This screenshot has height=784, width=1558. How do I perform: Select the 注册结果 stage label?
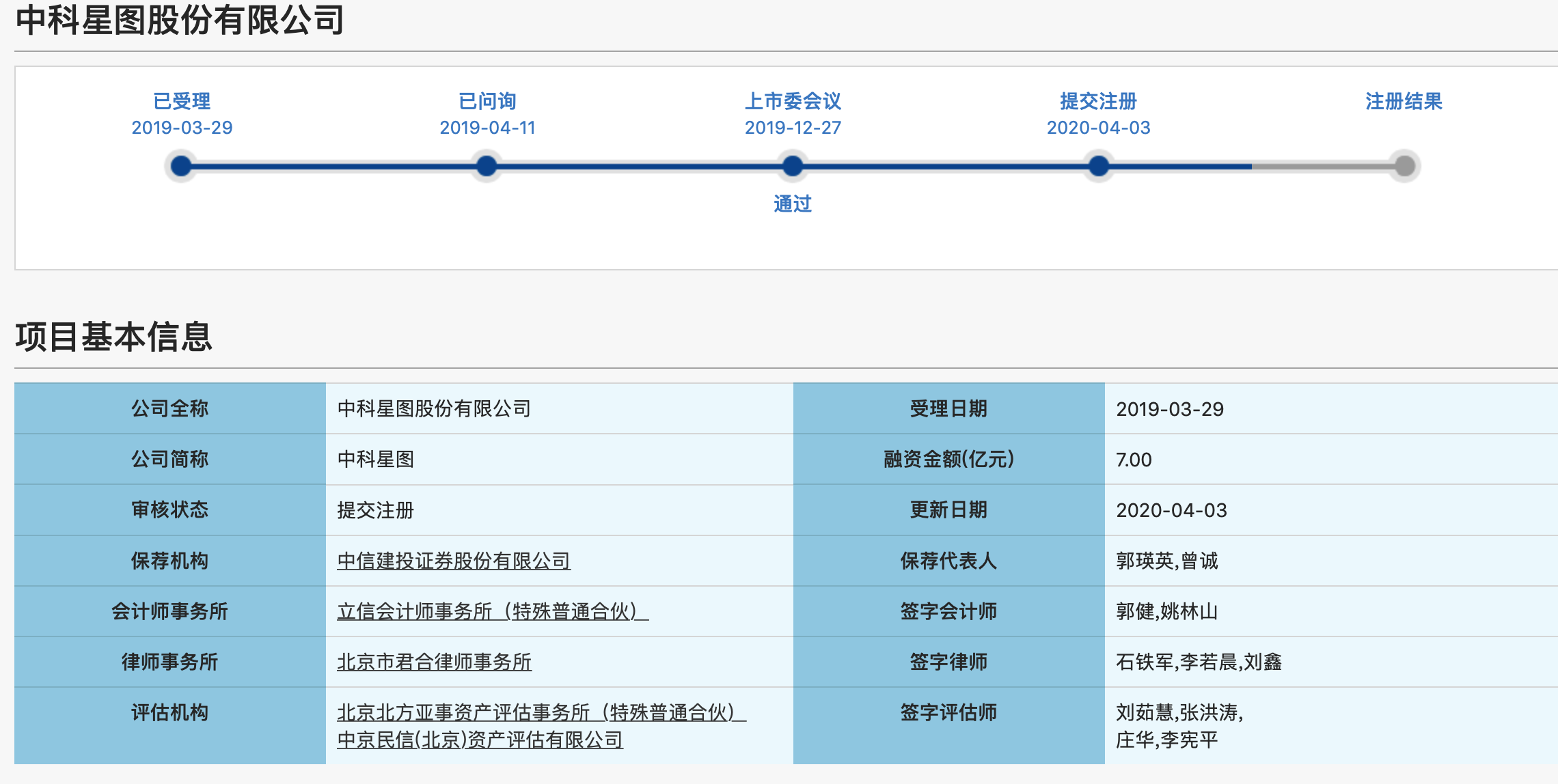(1404, 101)
